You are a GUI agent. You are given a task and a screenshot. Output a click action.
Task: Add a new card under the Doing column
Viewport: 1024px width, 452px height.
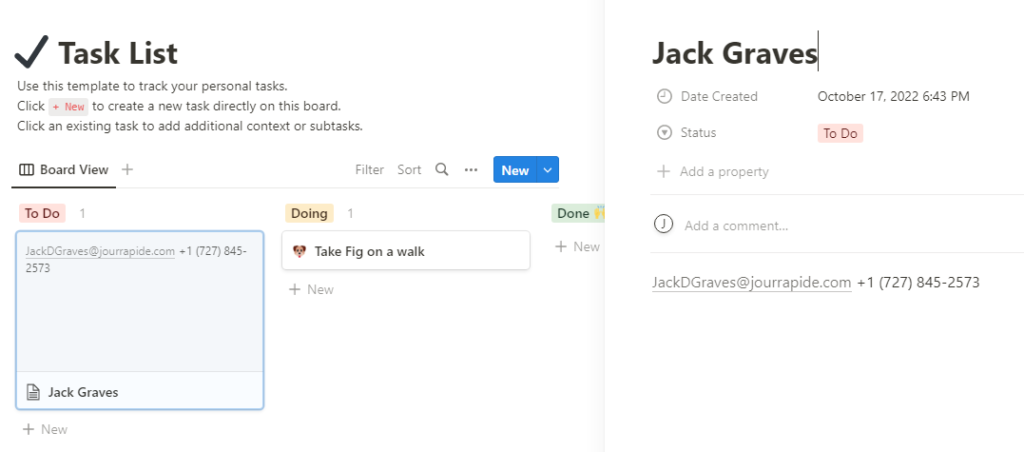click(311, 289)
